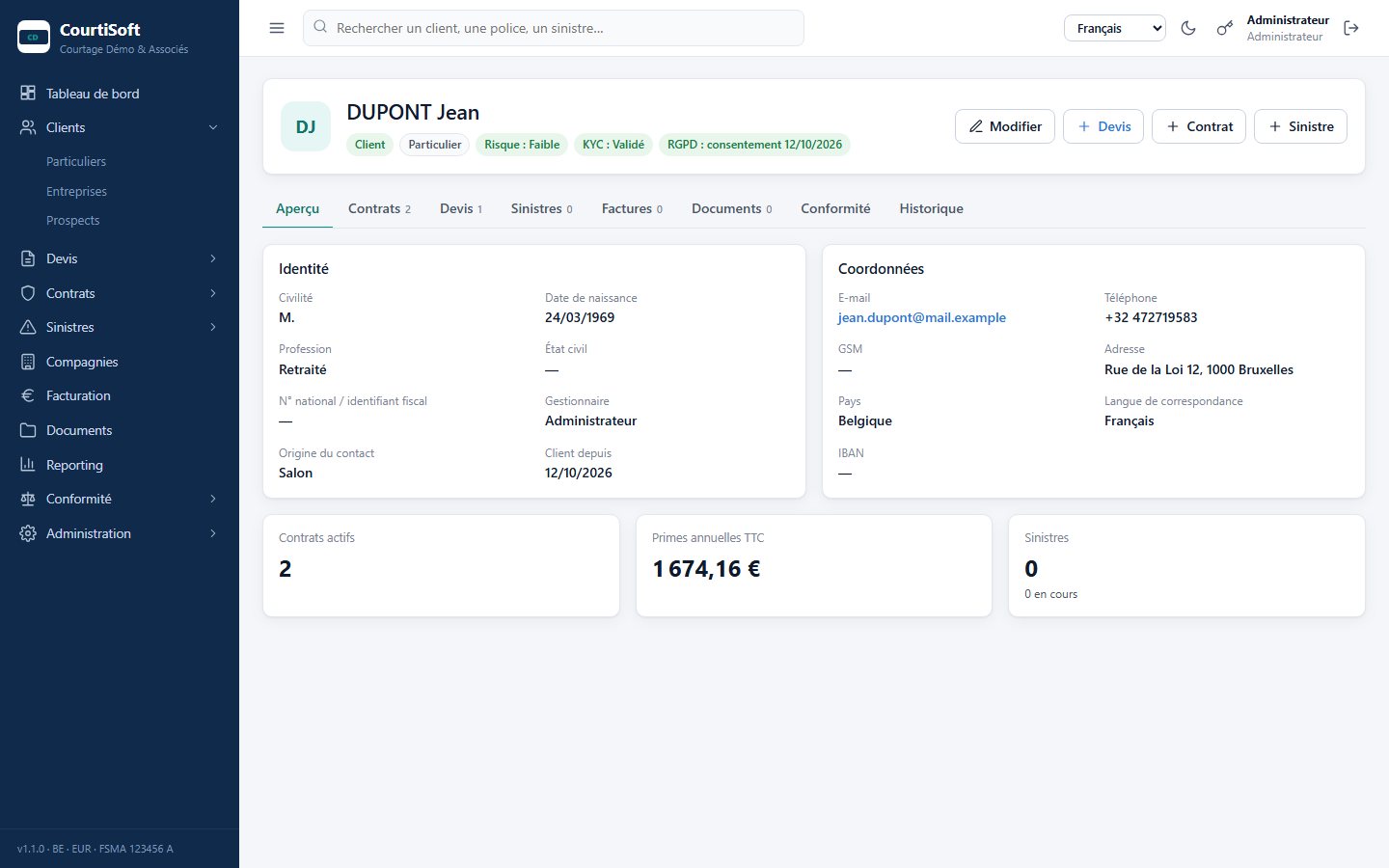
Task: Click the Conformité scales icon
Action: (x=28, y=499)
